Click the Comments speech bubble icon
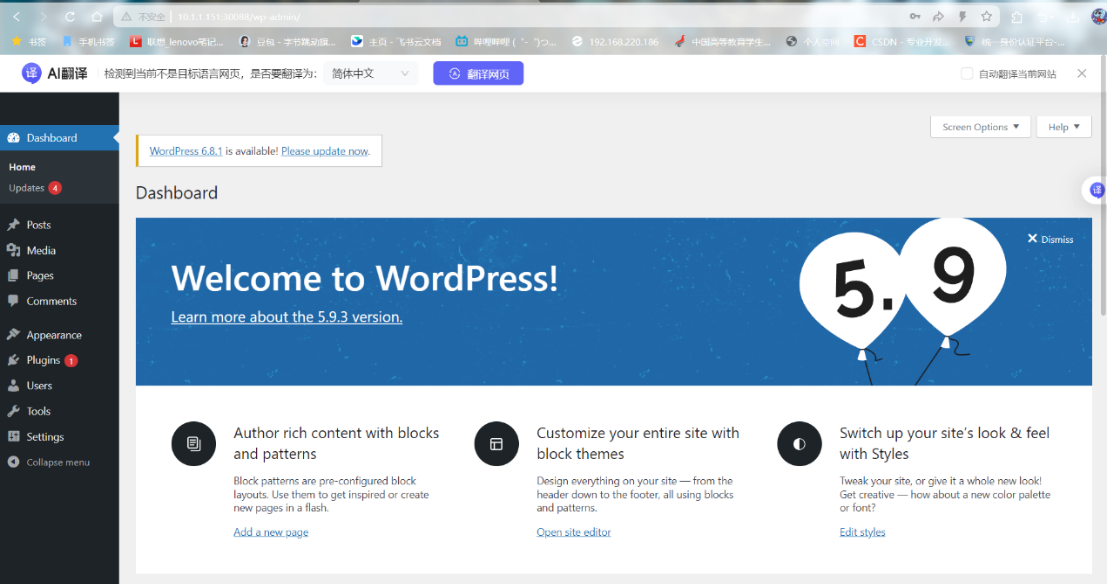 (x=13, y=301)
